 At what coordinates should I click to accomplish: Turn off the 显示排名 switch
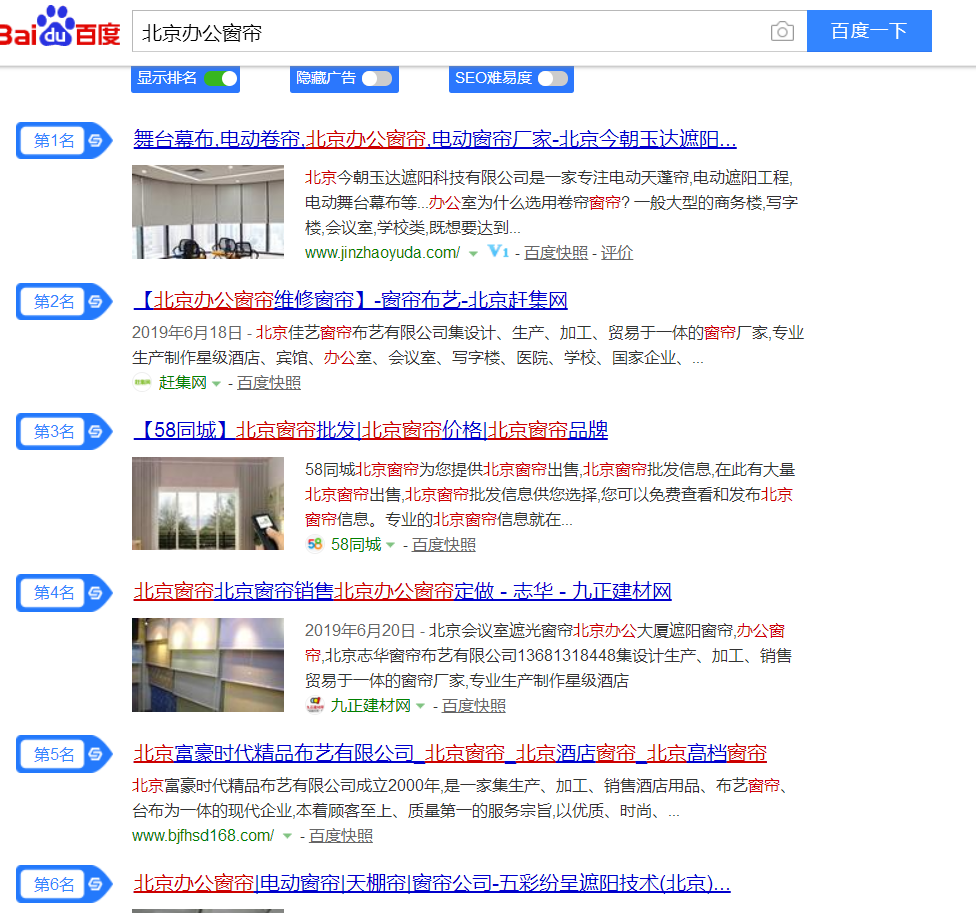tap(221, 78)
